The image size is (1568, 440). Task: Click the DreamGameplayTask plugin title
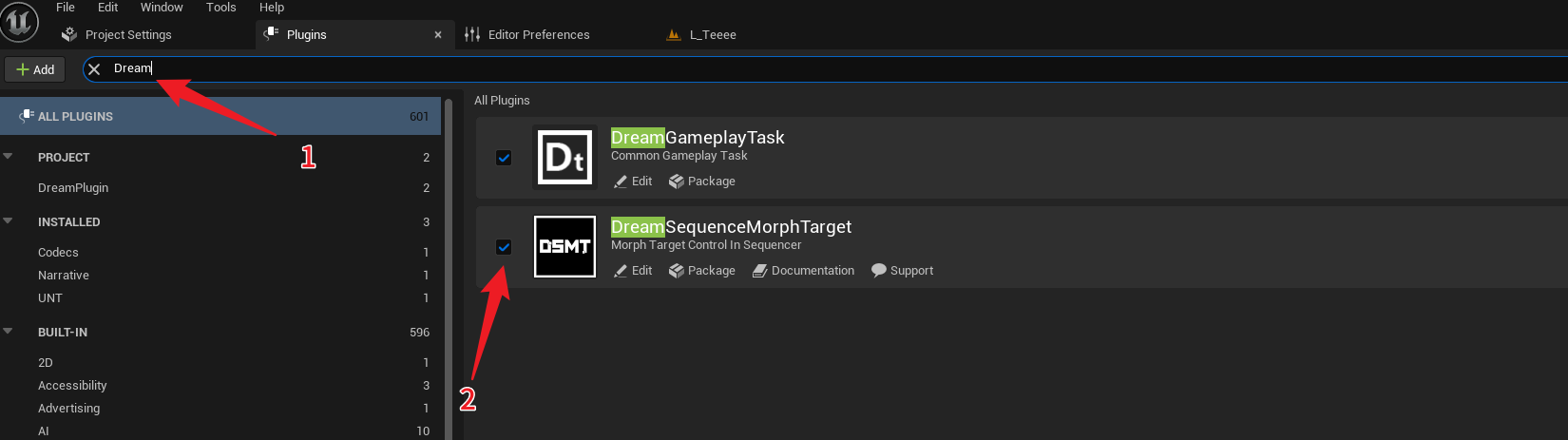(x=698, y=138)
